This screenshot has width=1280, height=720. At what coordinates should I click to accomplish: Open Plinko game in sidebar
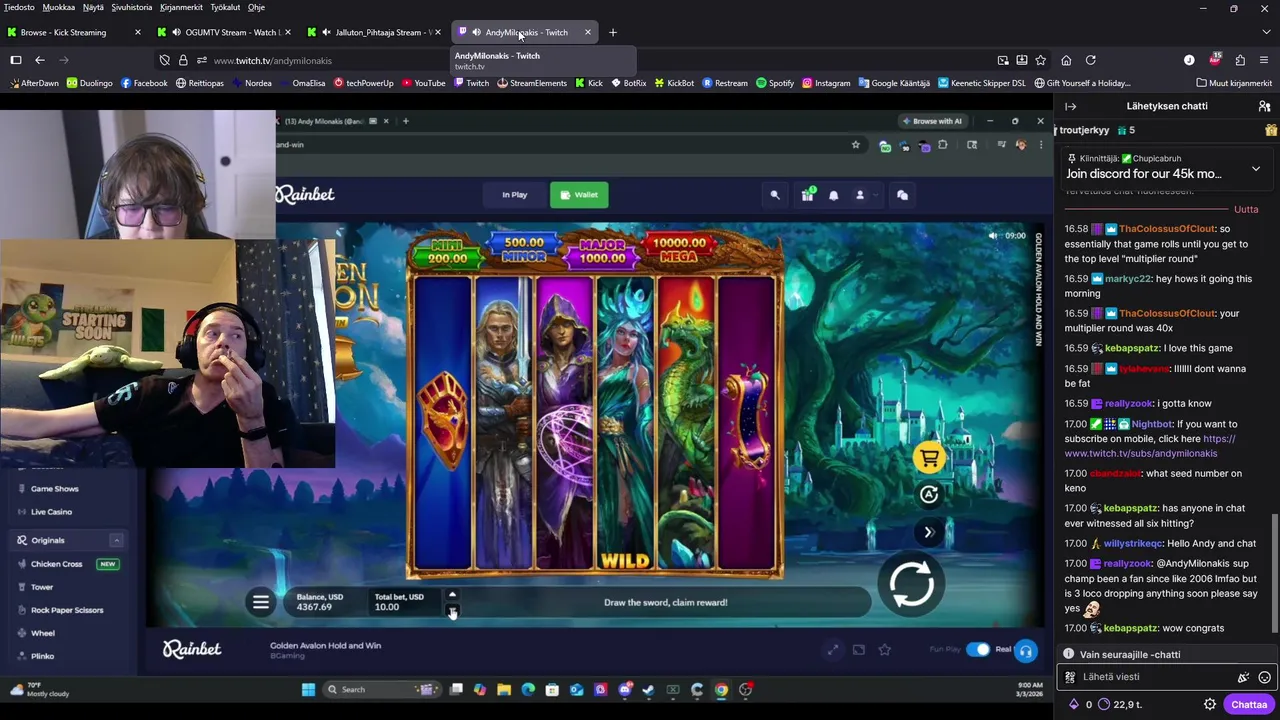coord(43,656)
